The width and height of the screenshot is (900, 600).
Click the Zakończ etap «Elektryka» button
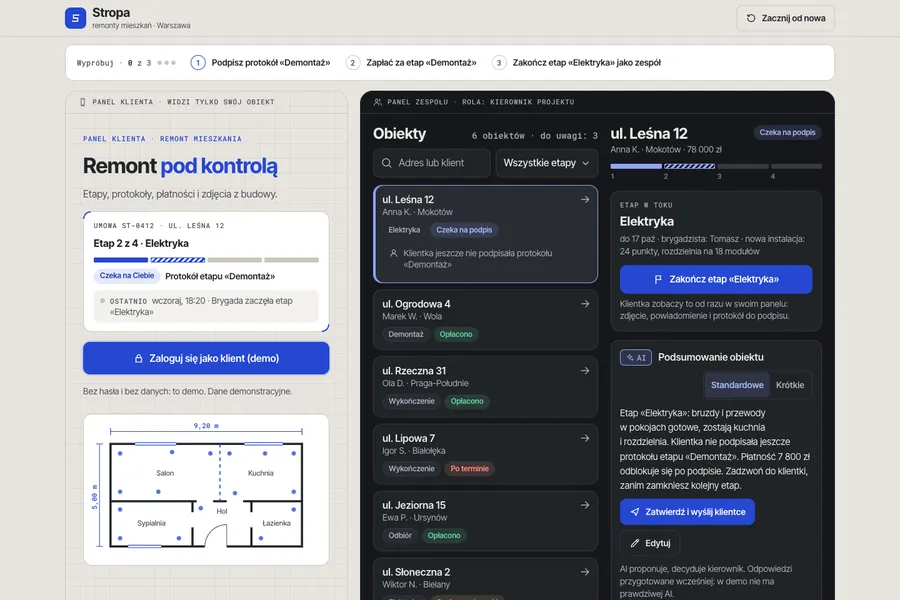[x=716, y=280]
